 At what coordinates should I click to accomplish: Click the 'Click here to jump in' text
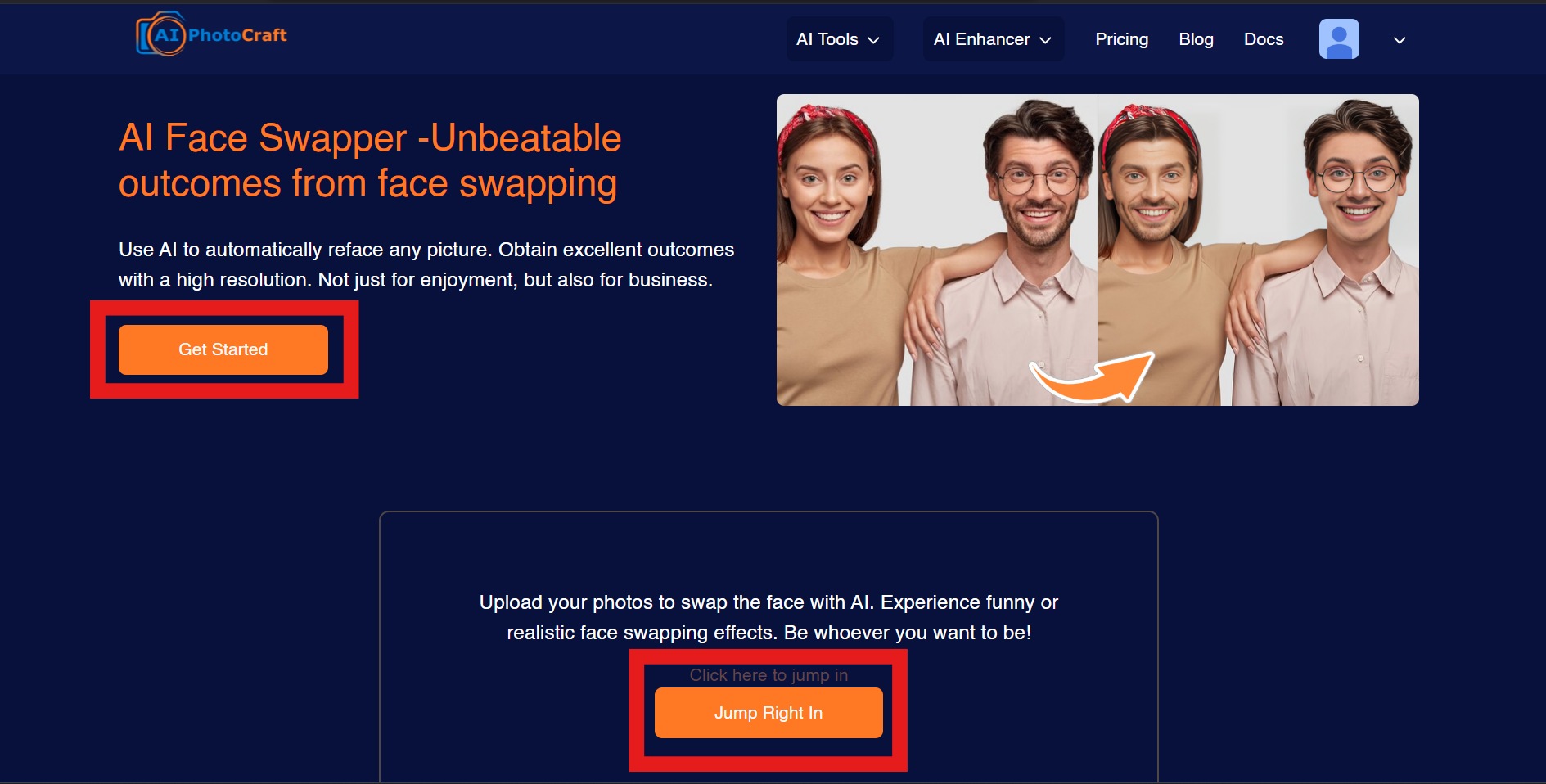point(768,675)
